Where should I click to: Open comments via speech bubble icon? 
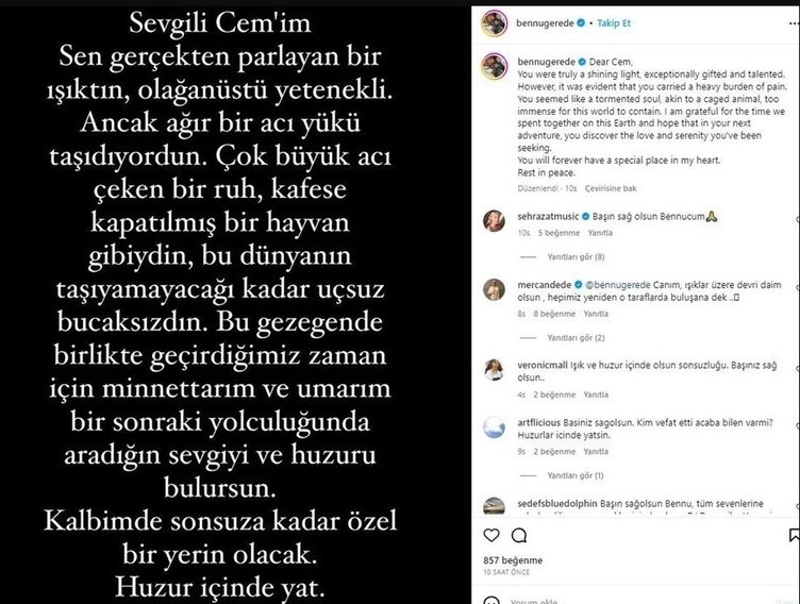[519, 535]
